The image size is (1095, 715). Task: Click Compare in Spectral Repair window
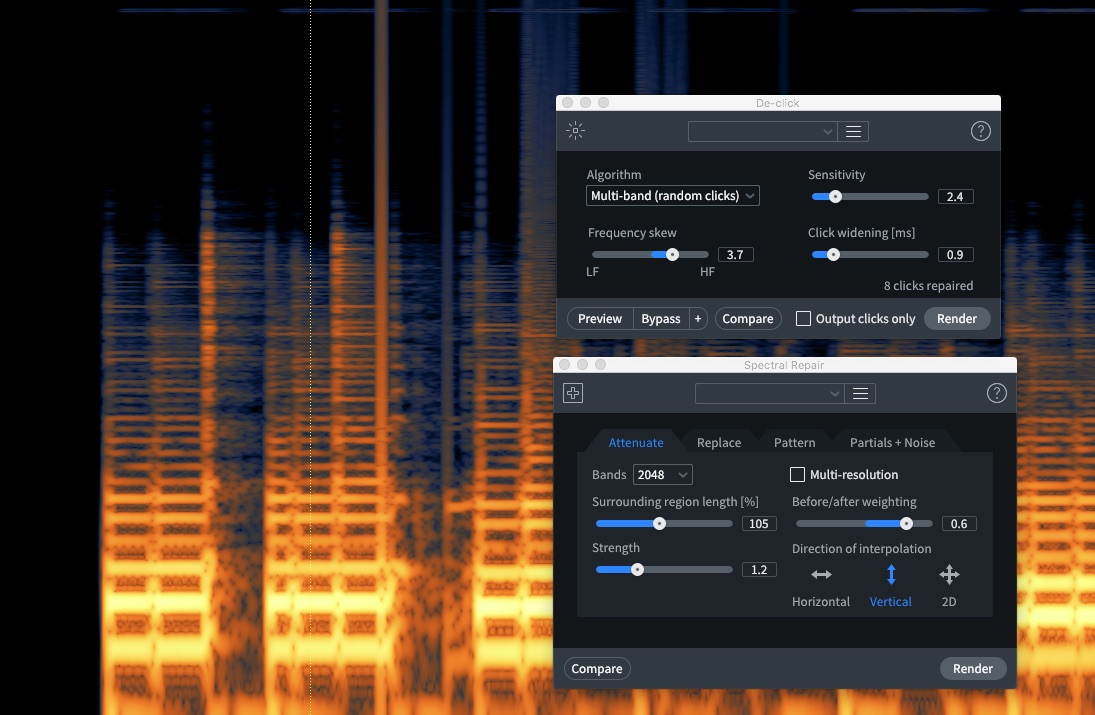pos(597,668)
